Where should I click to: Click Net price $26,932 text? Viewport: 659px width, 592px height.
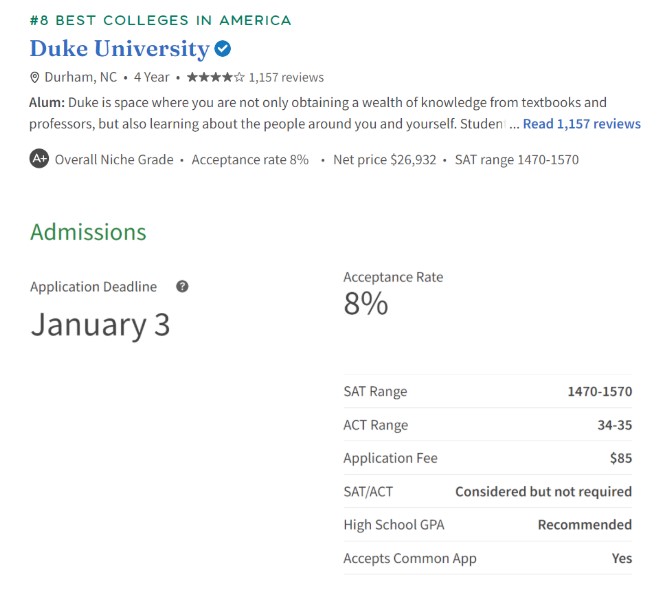coord(385,160)
